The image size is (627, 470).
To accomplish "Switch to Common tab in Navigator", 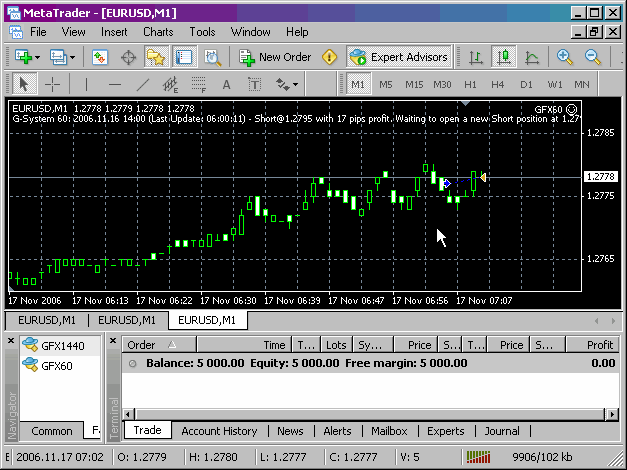I will 52,431.
